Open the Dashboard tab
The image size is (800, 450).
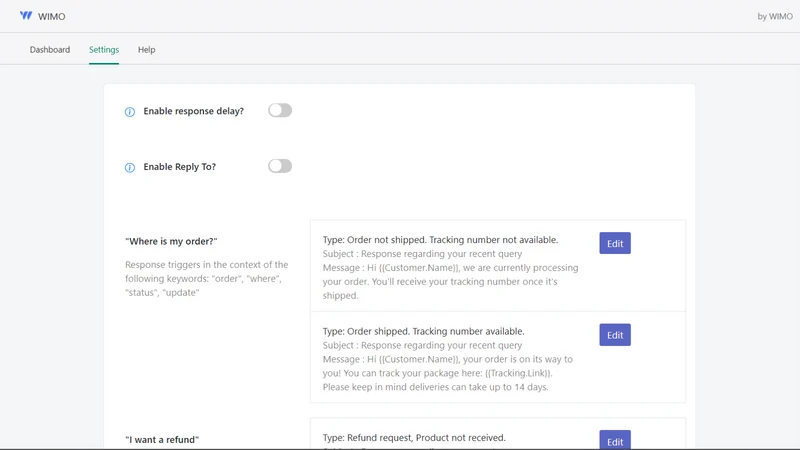pyautogui.click(x=50, y=49)
